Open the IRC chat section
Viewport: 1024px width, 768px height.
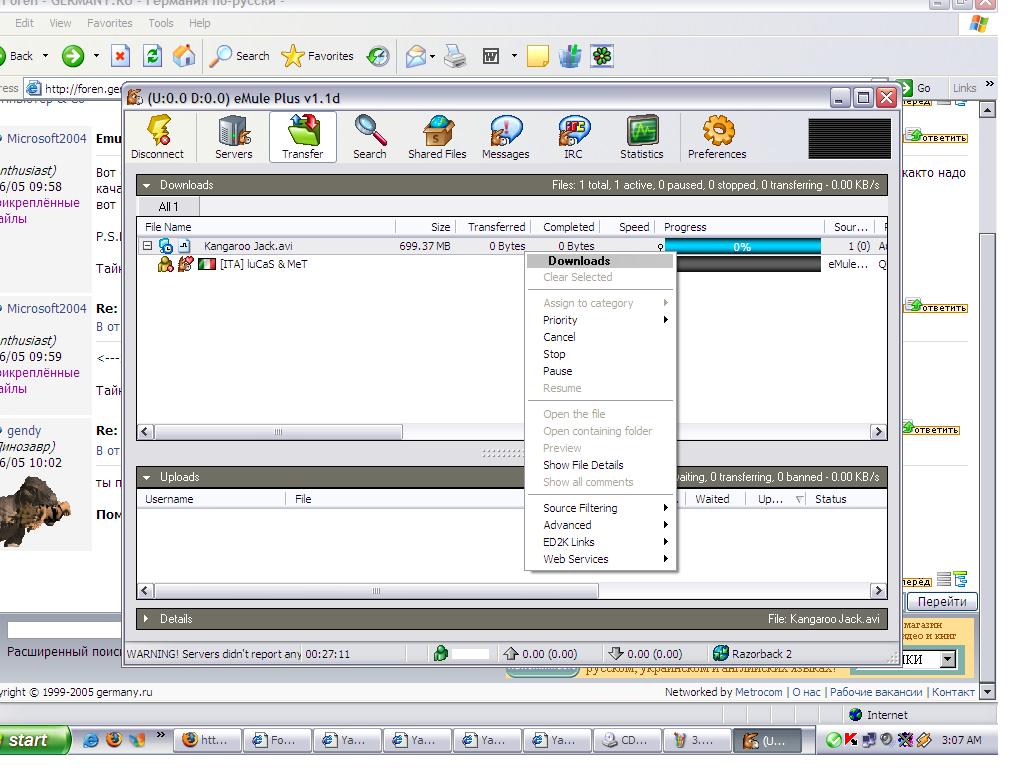coord(573,137)
